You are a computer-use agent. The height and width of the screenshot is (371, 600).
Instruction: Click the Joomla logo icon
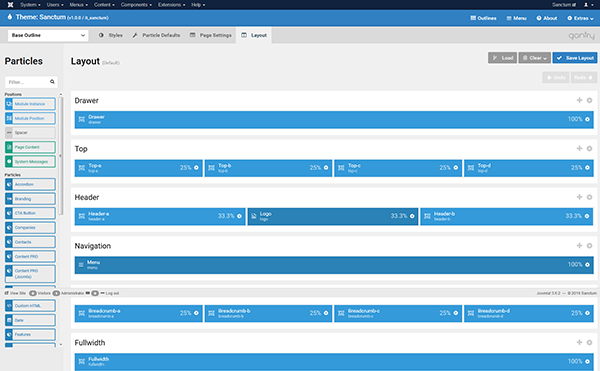(10, 5)
